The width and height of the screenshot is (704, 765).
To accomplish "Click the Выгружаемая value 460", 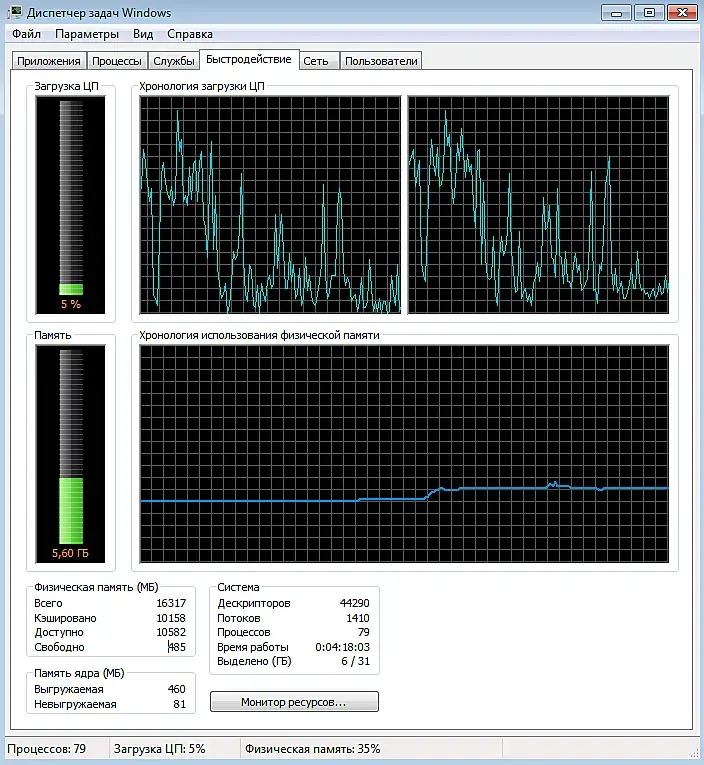I will click(177, 689).
